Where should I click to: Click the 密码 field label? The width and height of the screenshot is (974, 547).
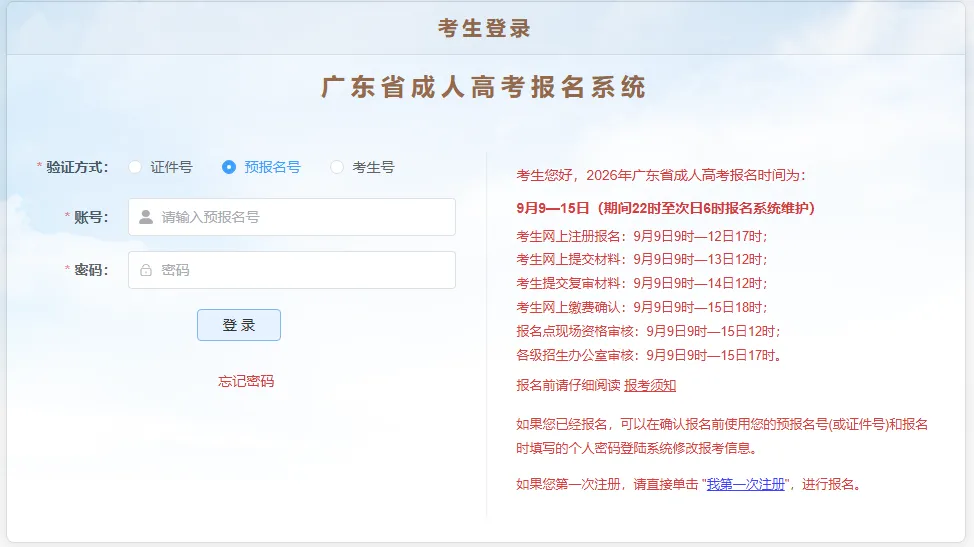91,269
